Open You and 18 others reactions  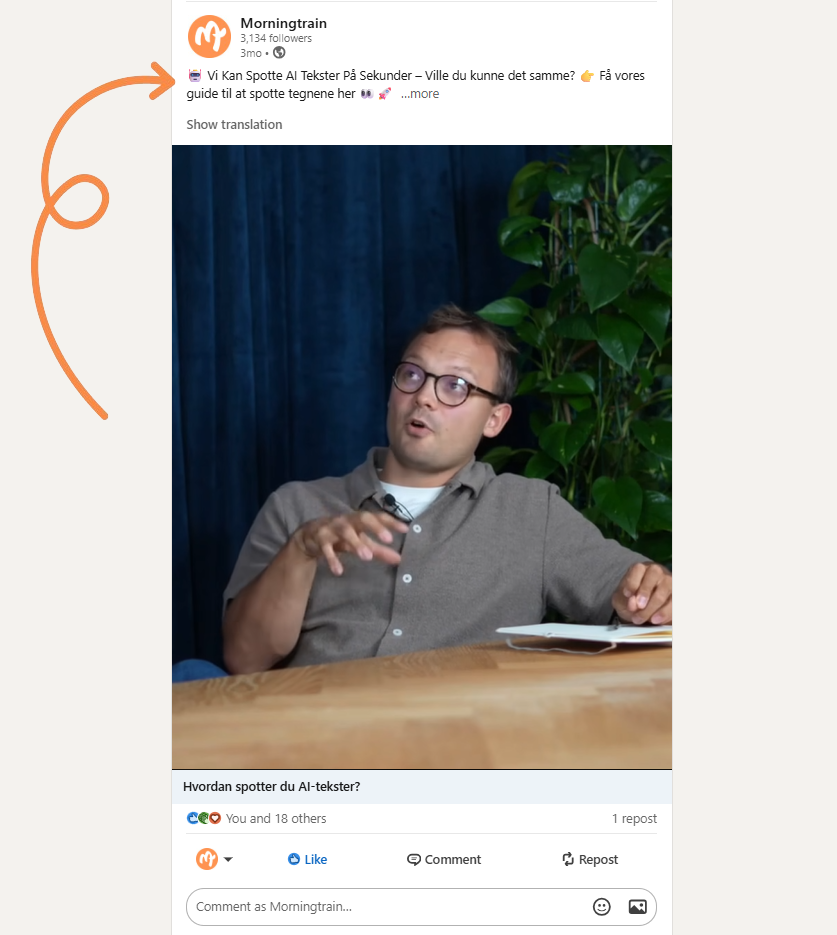276,819
